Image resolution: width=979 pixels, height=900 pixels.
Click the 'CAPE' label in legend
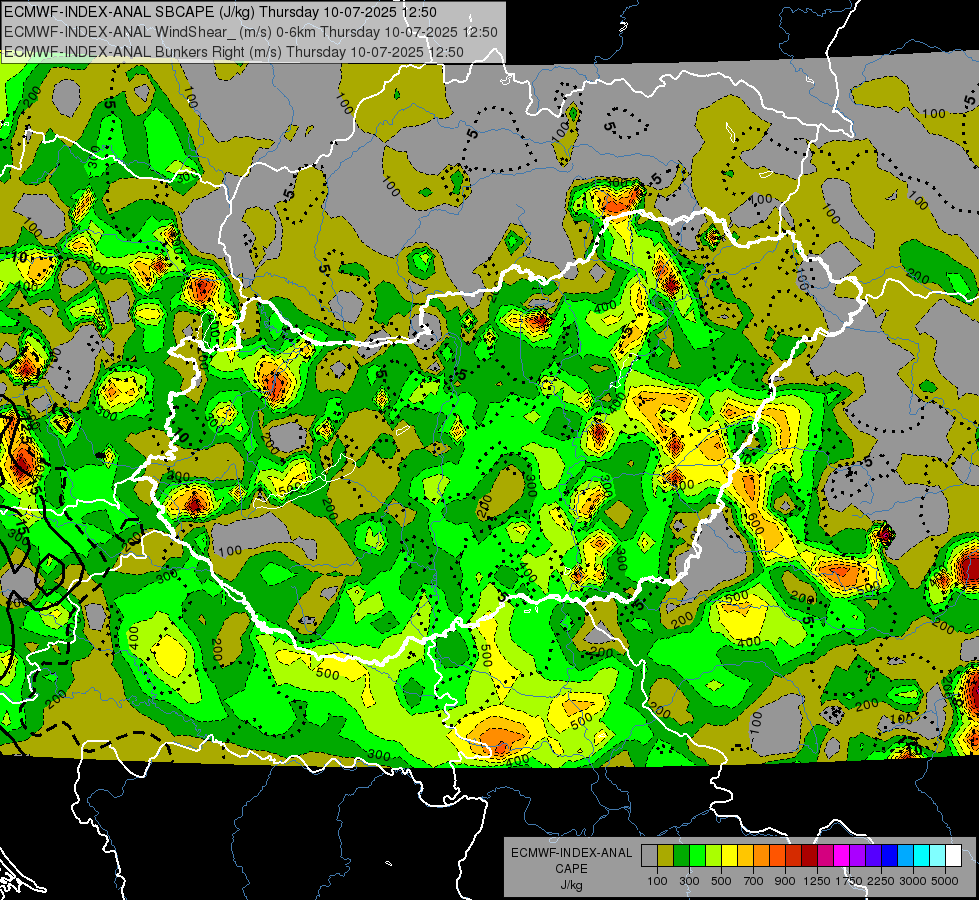click(x=571, y=869)
